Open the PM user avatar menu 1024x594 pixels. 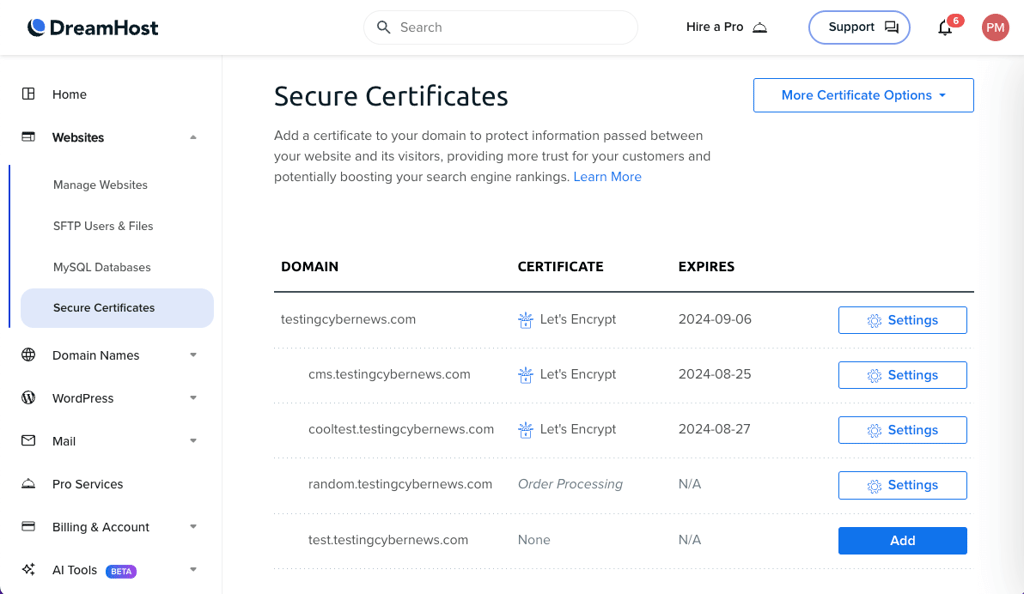(995, 27)
